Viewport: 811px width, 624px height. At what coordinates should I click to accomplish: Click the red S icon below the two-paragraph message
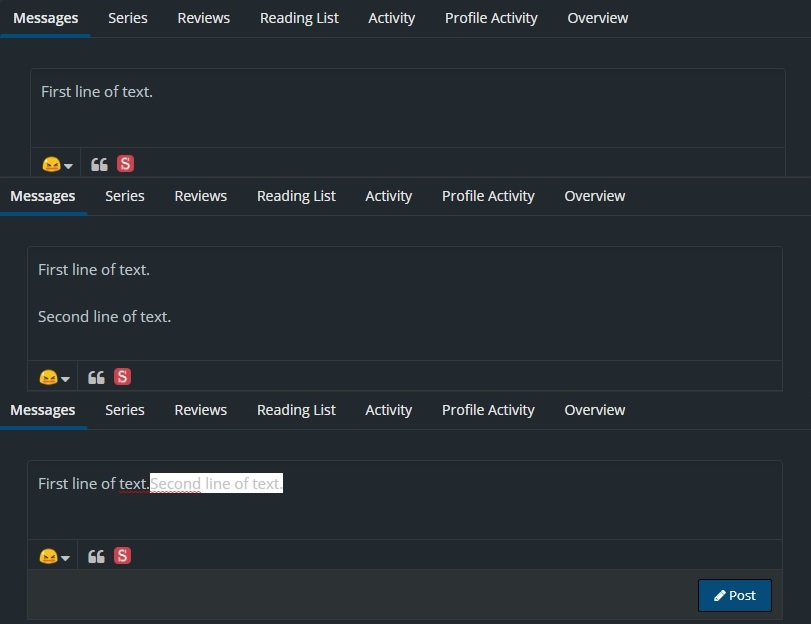coord(122,377)
